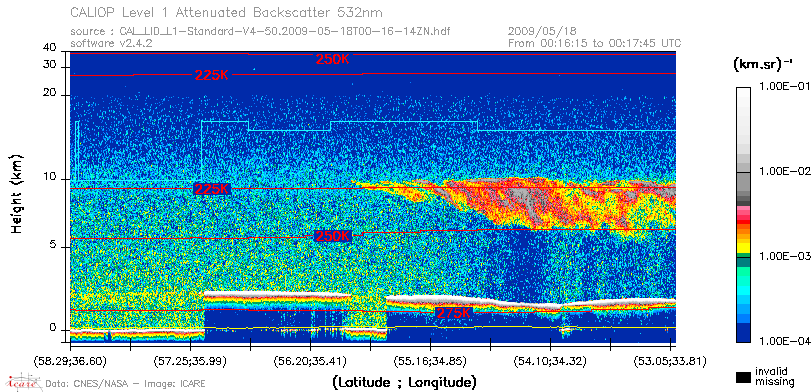Select the source file name line
The height and width of the screenshot is (392, 811).
click(x=260, y=32)
